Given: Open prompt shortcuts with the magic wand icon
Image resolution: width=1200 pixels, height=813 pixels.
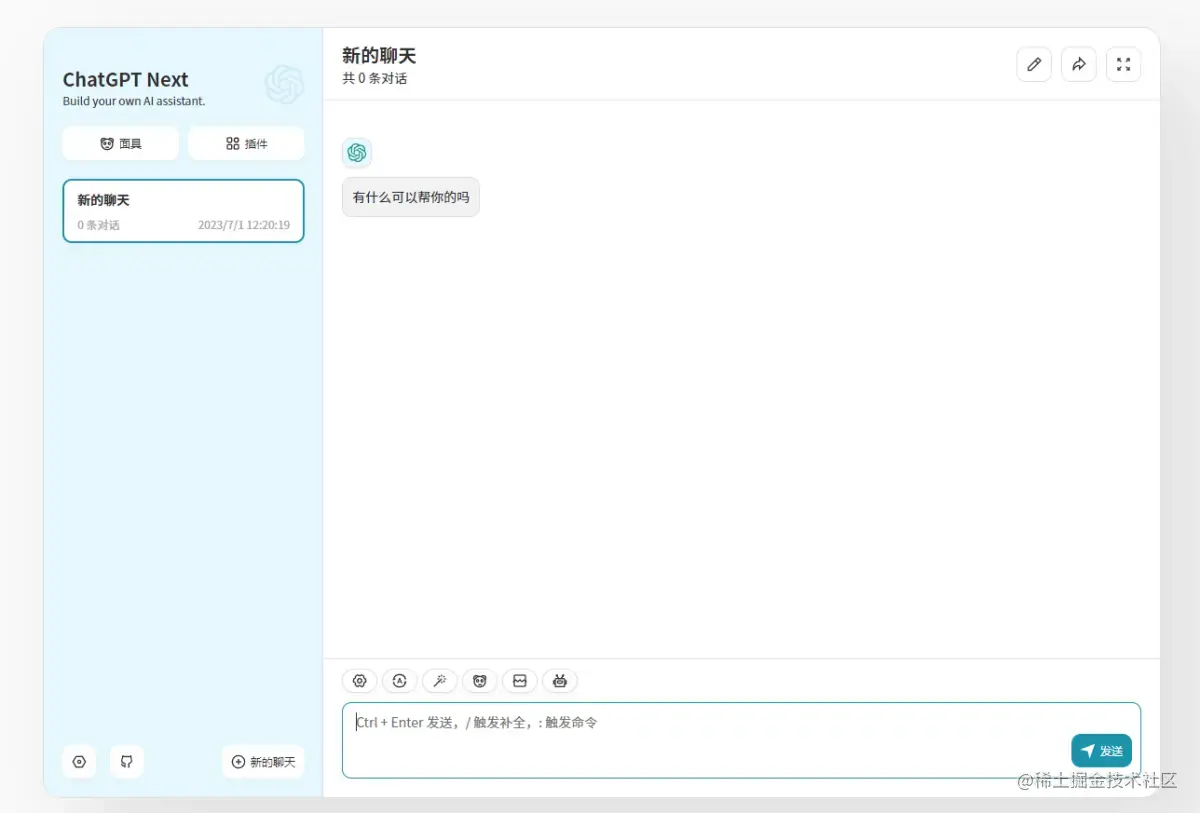Looking at the screenshot, I should [440, 681].
